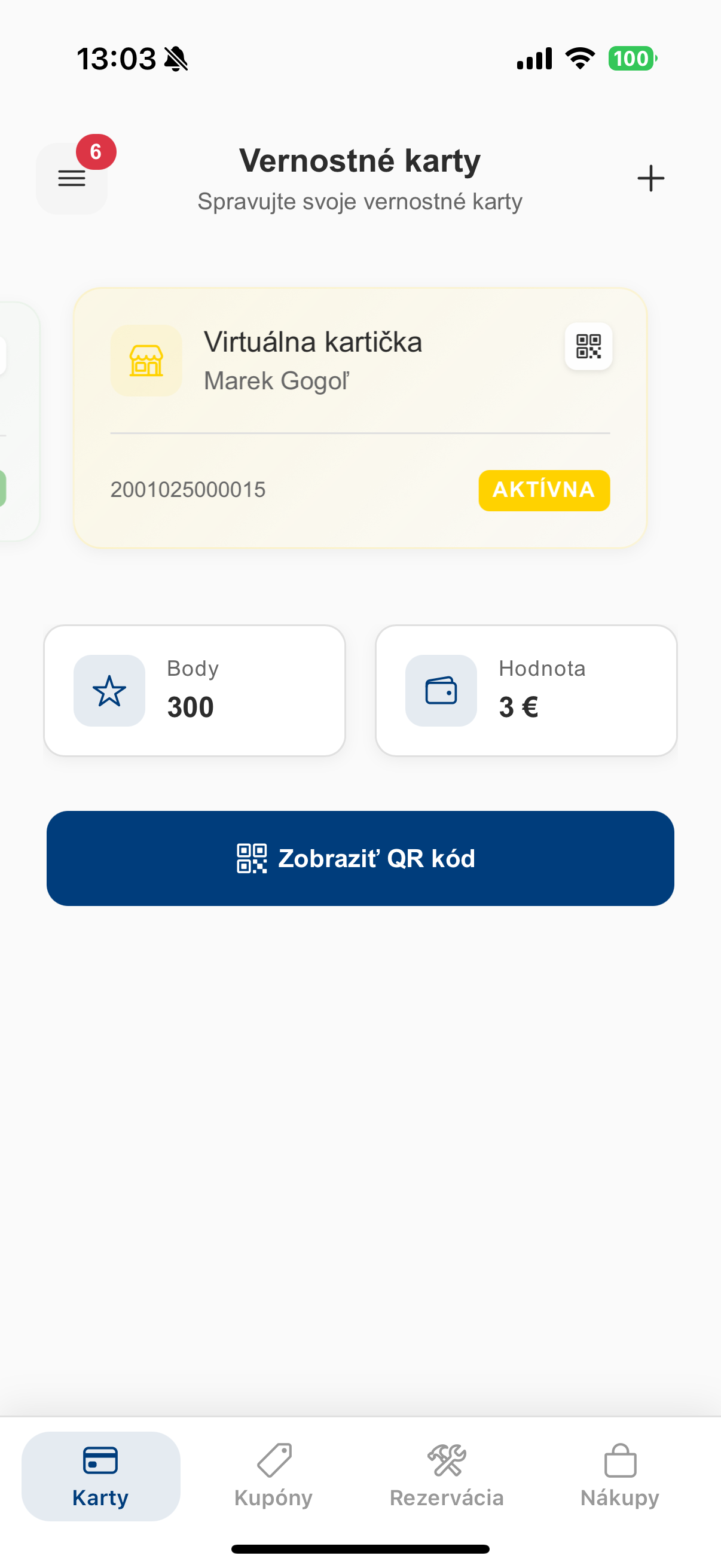721x1568 pixels.
Task: Tap the Wi-Fi icon in status bar
Action: [580, 59]
